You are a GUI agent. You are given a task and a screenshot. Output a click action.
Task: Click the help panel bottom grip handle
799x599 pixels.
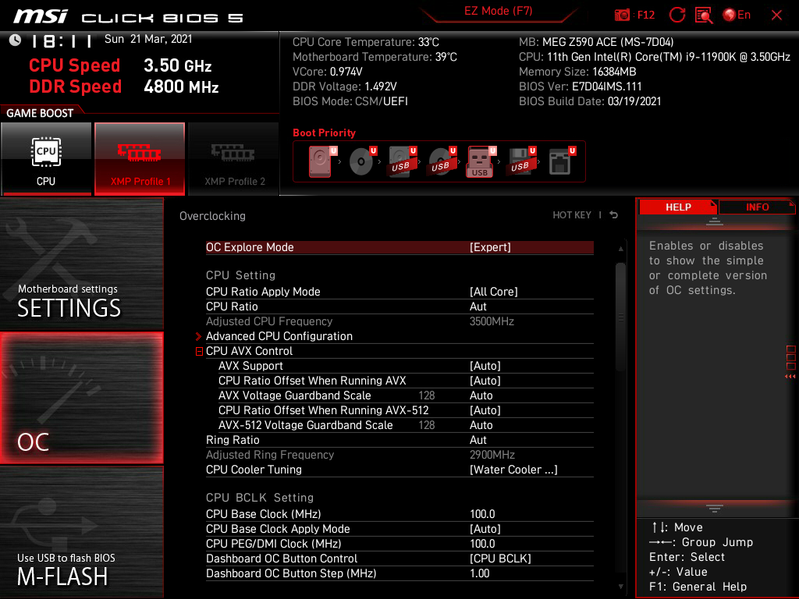coord(714,509)
